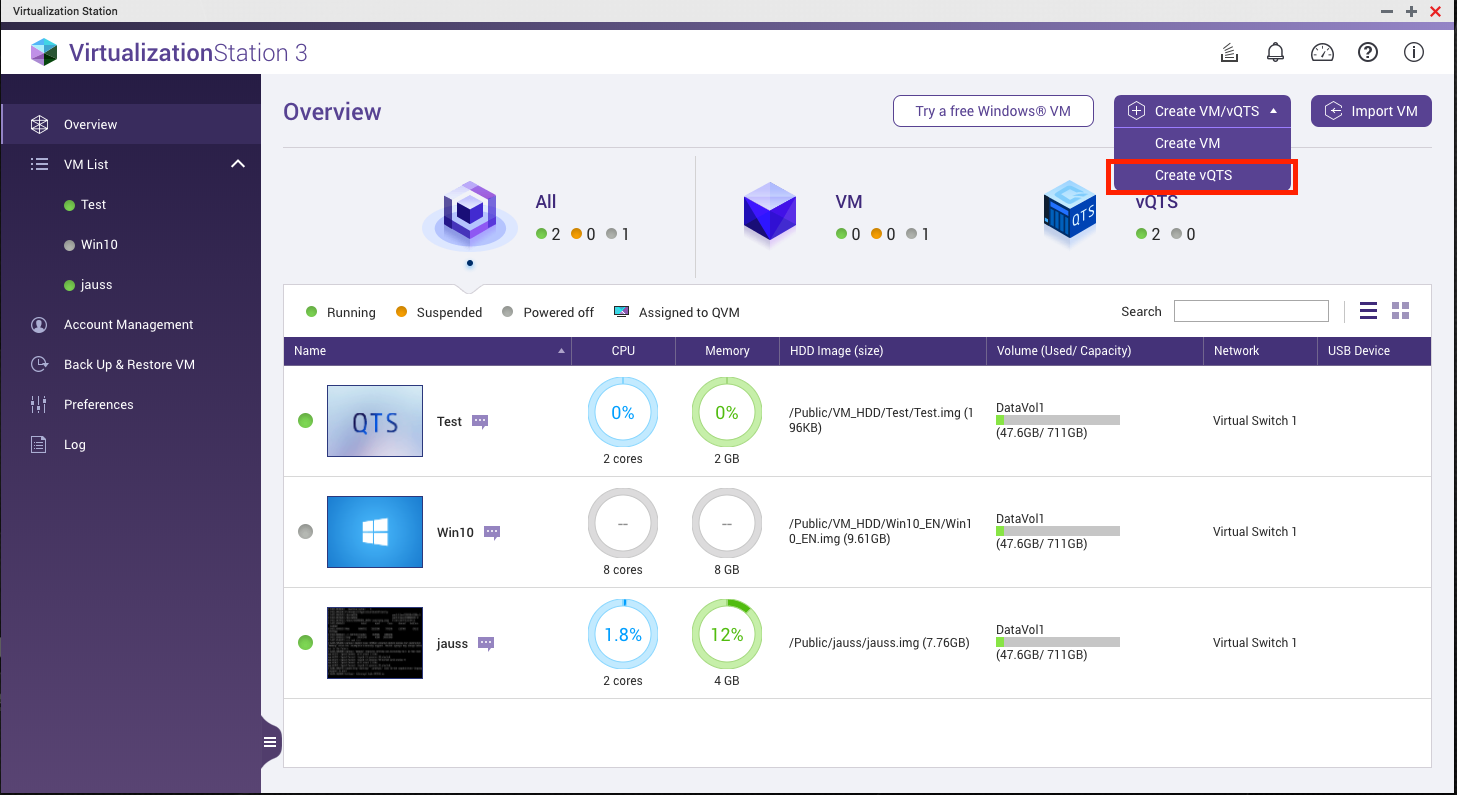Open the Test VM name link
This screenshot has height=795, width=1457.
(x=449, y=422)
